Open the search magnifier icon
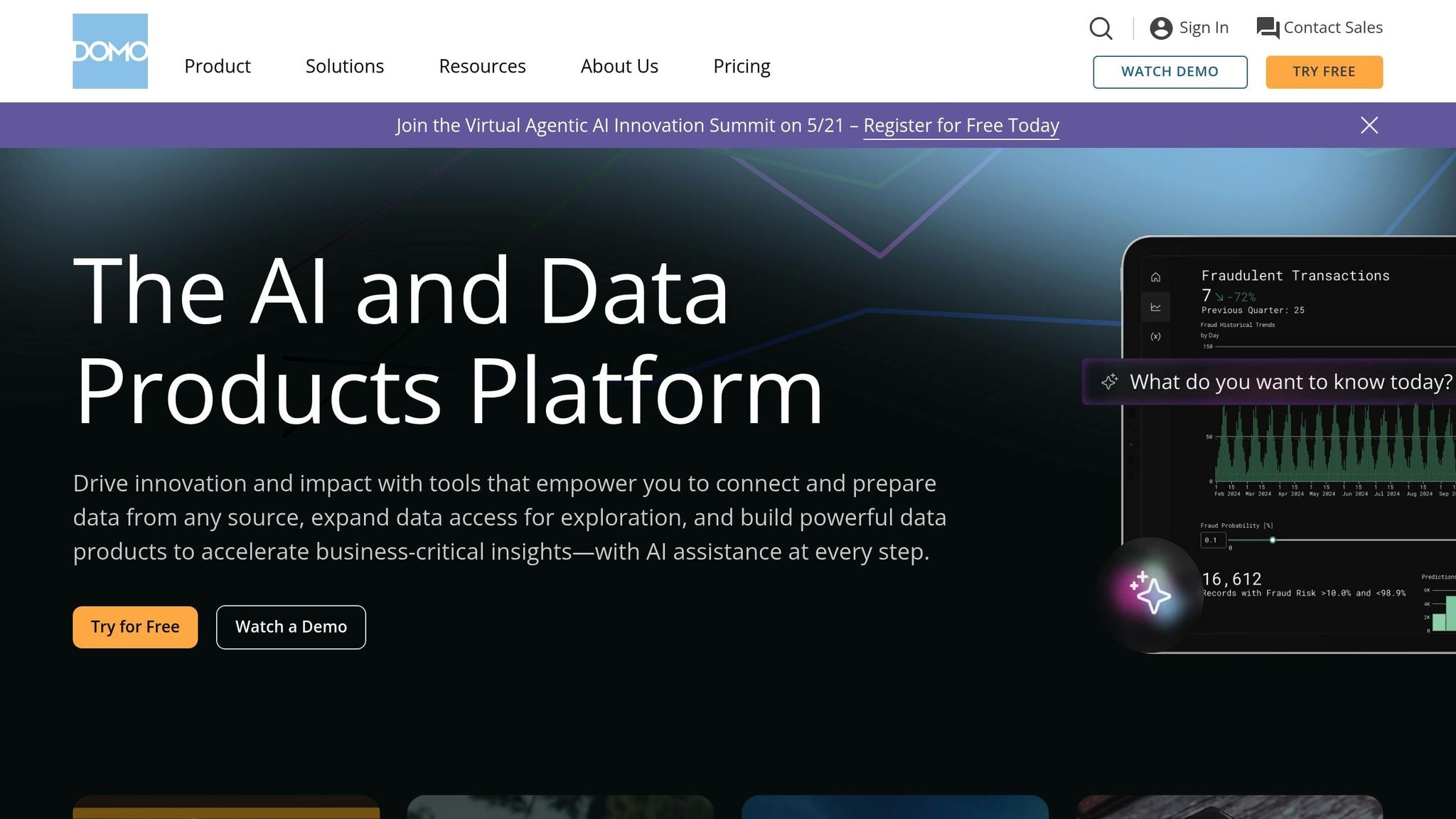 (x=1101, y=28)
